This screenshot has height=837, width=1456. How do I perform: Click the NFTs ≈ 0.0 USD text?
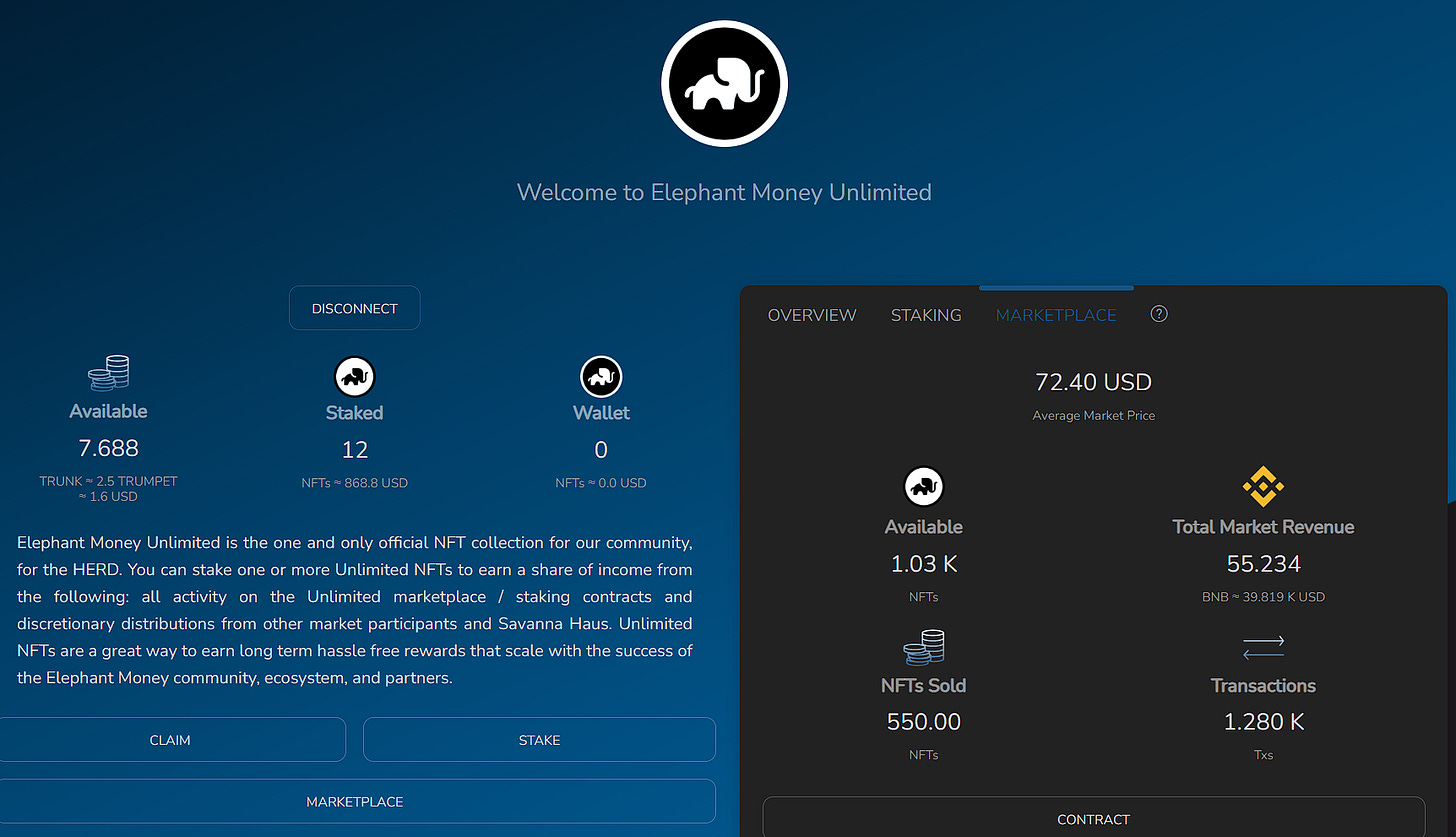601,483
